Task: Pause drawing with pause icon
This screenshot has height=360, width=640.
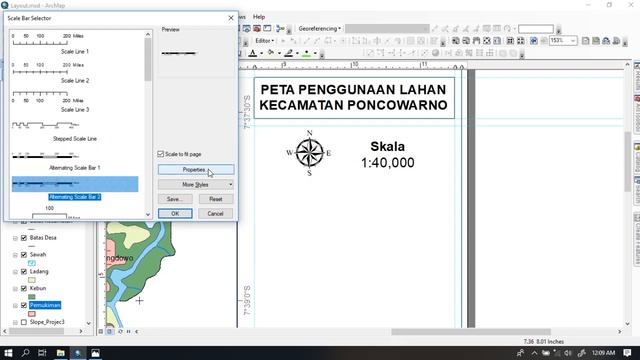Action: pos(128,331)
